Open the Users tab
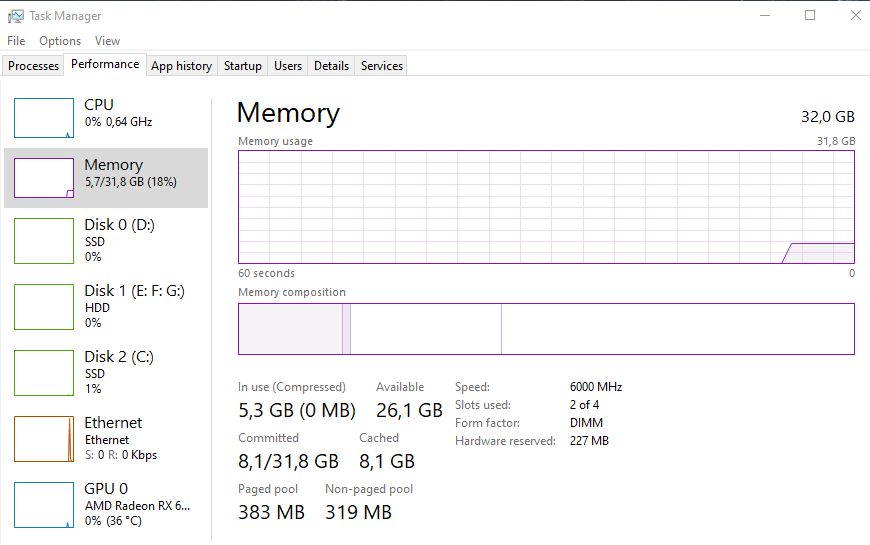This screenshot has width=870, height=545. pos(288,65)
